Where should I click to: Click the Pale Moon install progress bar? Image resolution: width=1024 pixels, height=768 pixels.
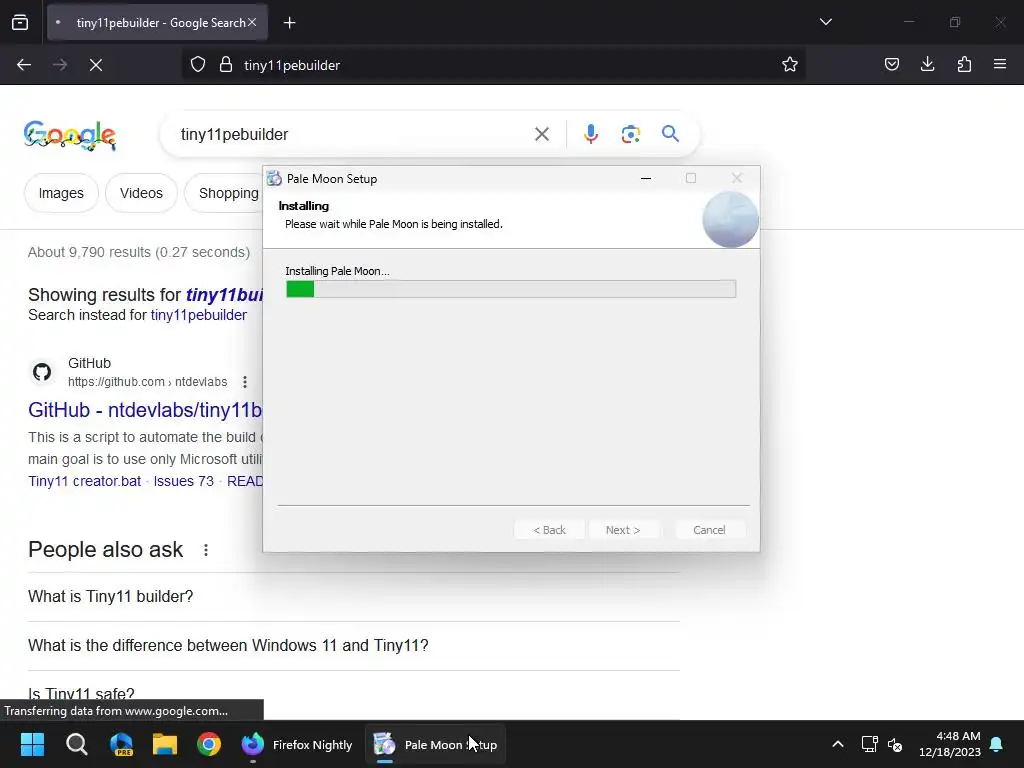click(x=511, y=289)
